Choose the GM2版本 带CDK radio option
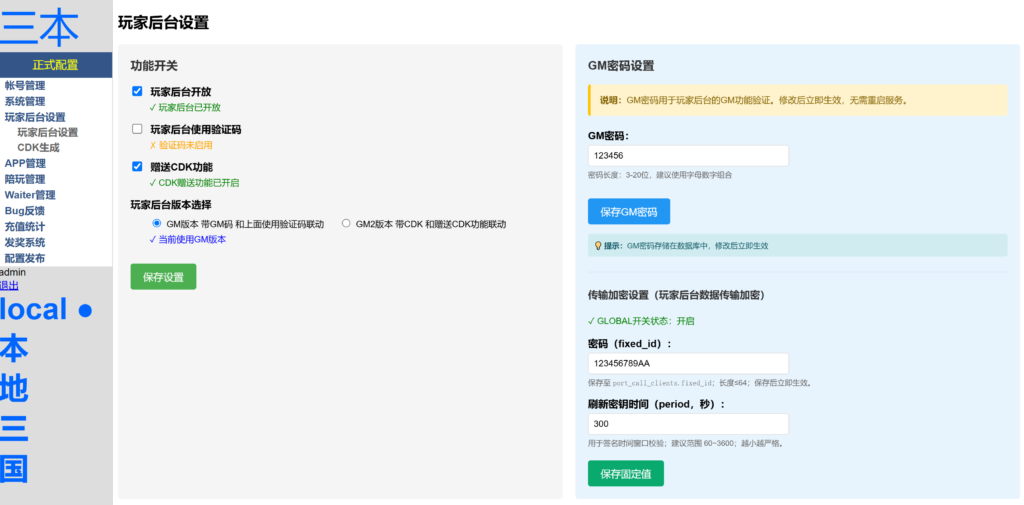Viewport: 1024px width, 505px height. (x=346, y=224)
